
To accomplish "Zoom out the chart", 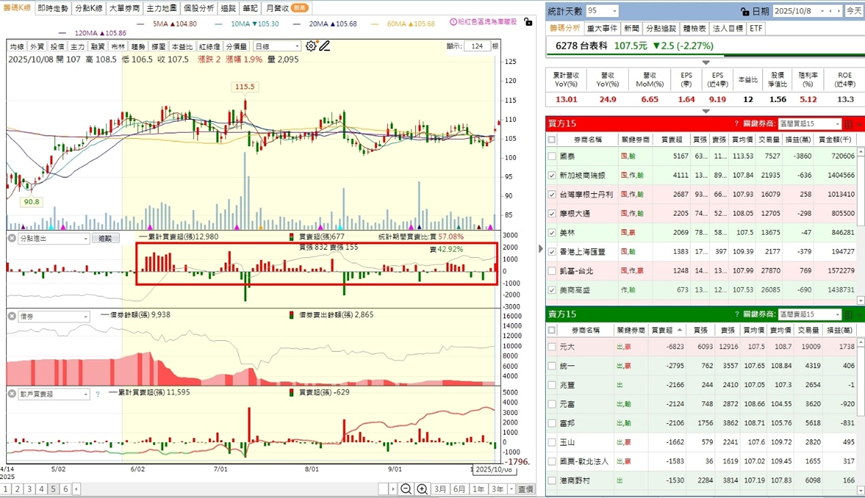I will tap(406, 489).
